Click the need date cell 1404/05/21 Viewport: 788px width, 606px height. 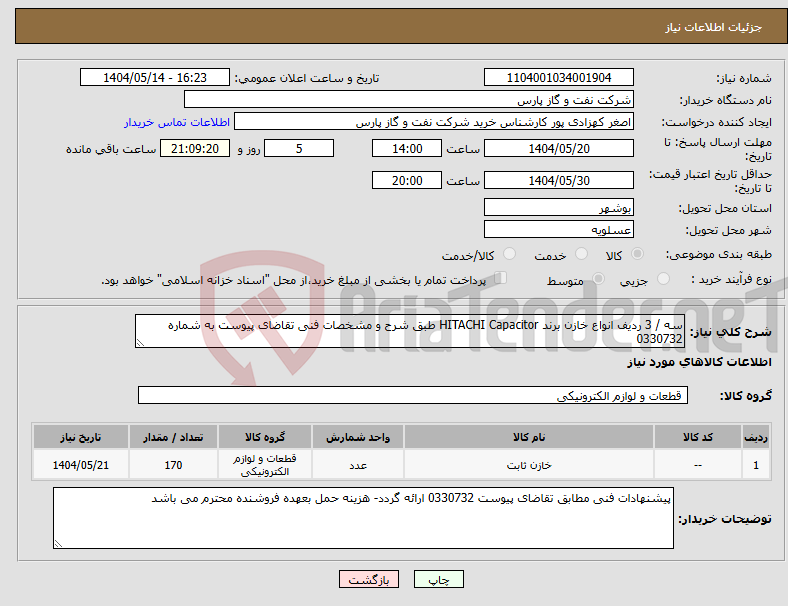click(x=81, y=465)
